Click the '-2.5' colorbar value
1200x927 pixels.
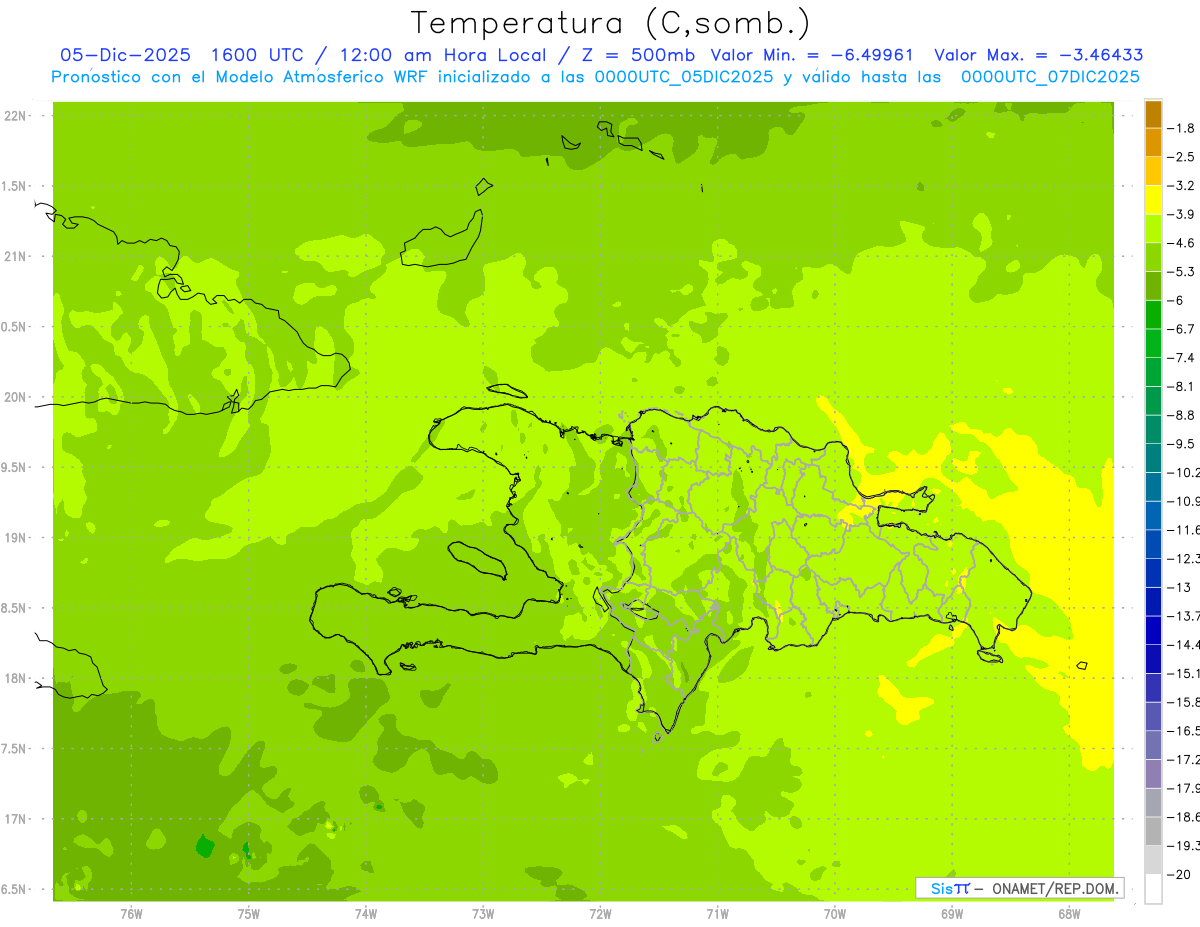tap(1182, 157)
